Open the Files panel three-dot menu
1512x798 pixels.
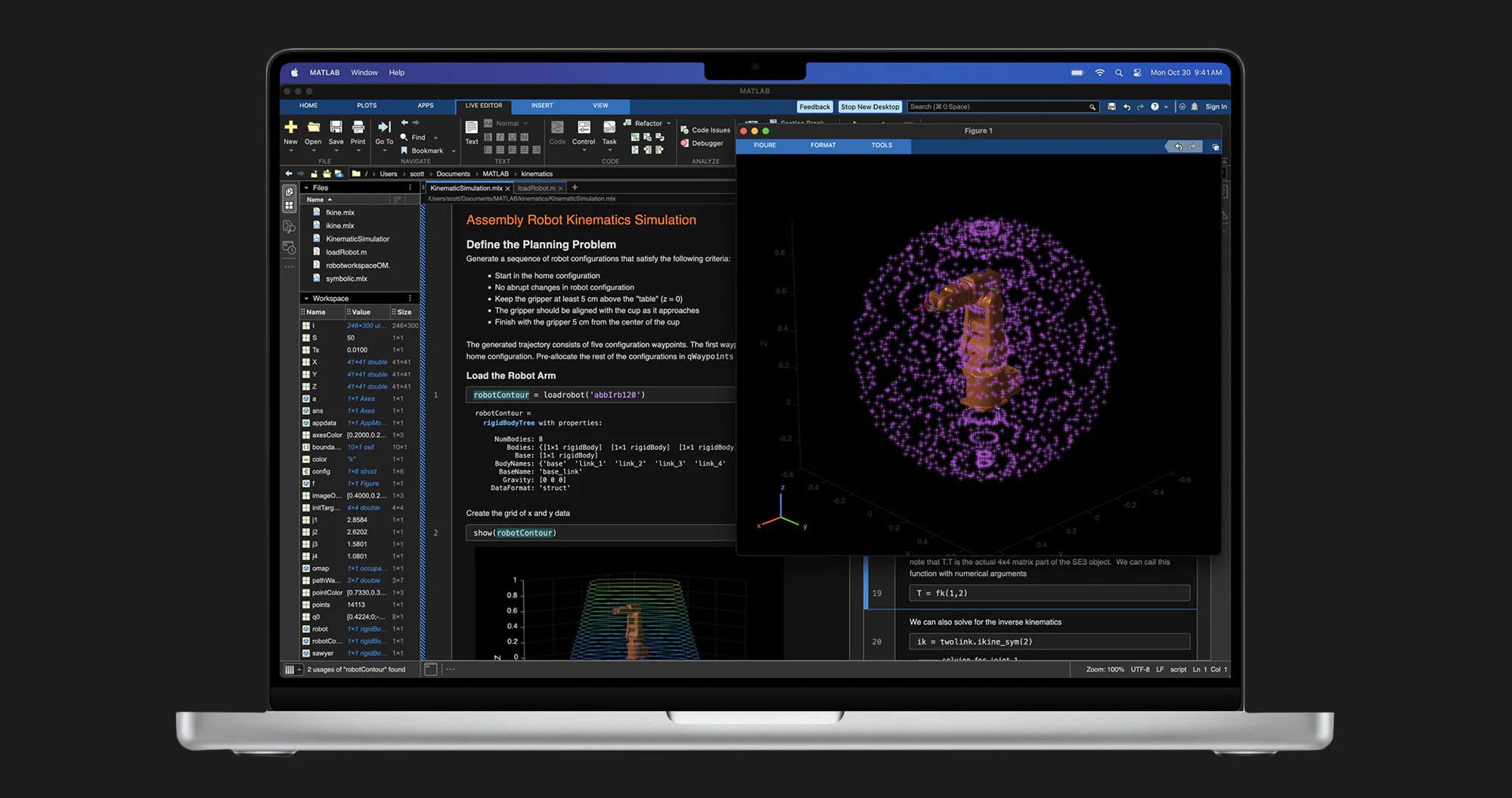click(x=411, y=188)
